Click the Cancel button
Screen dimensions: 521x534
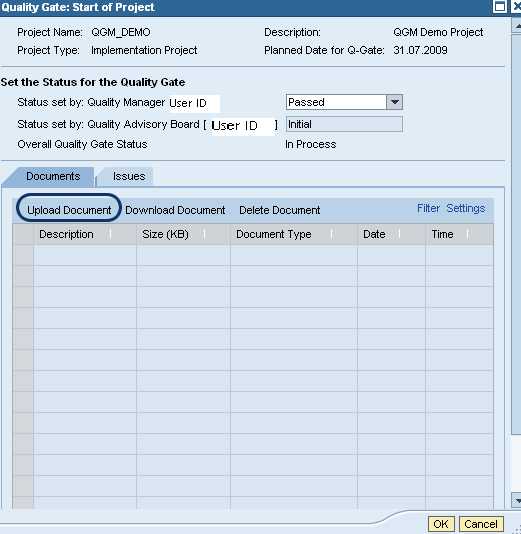coord(481,524)
